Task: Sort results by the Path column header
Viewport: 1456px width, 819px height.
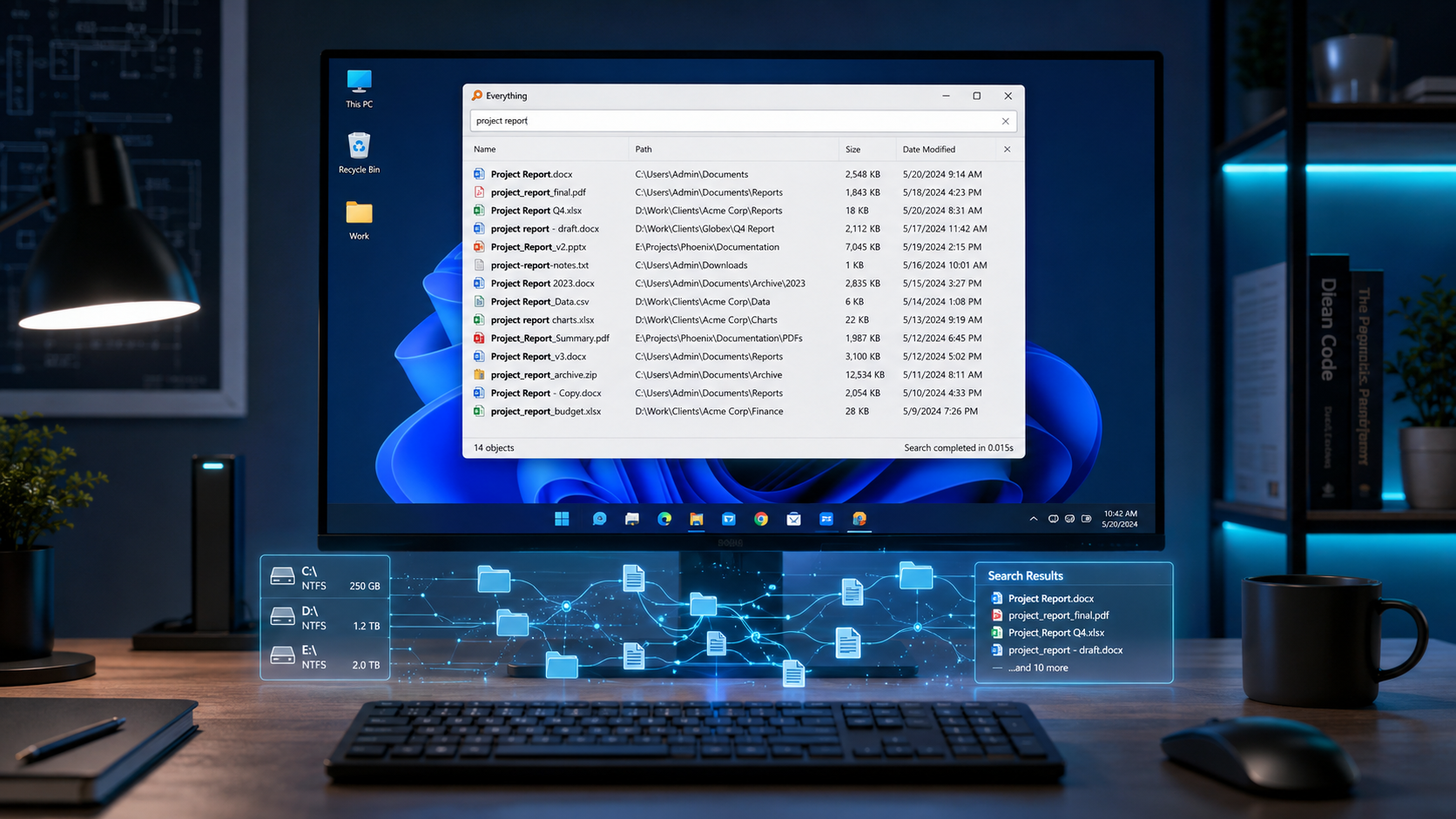Action: (644, 150)
